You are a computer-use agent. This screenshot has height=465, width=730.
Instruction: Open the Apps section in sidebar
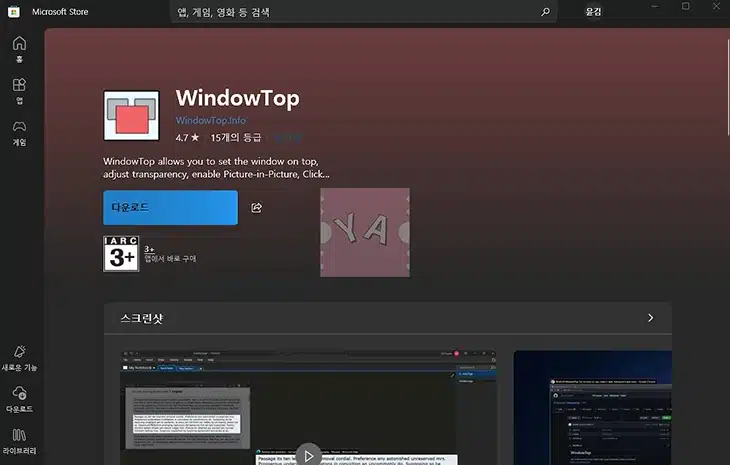click(x=19, y=91)
